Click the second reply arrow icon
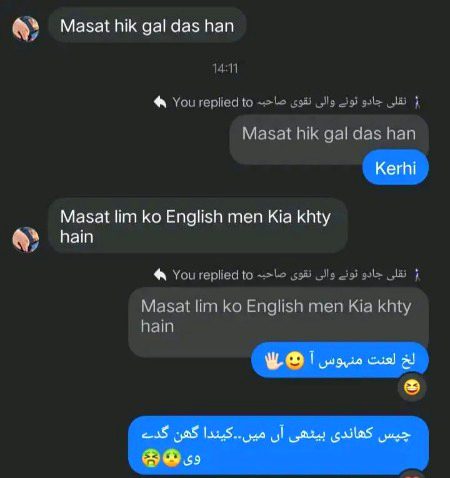 [160, 275]
